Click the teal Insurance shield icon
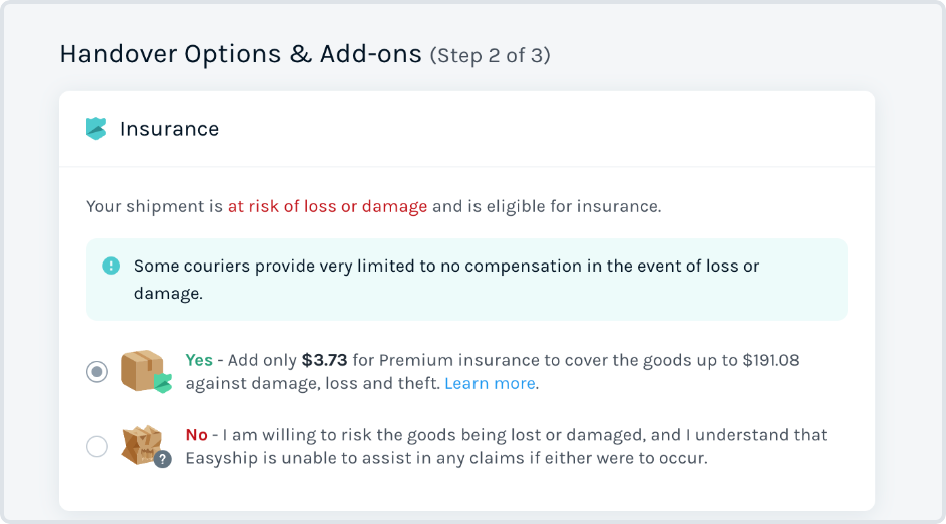 click(x=96, y=128)
